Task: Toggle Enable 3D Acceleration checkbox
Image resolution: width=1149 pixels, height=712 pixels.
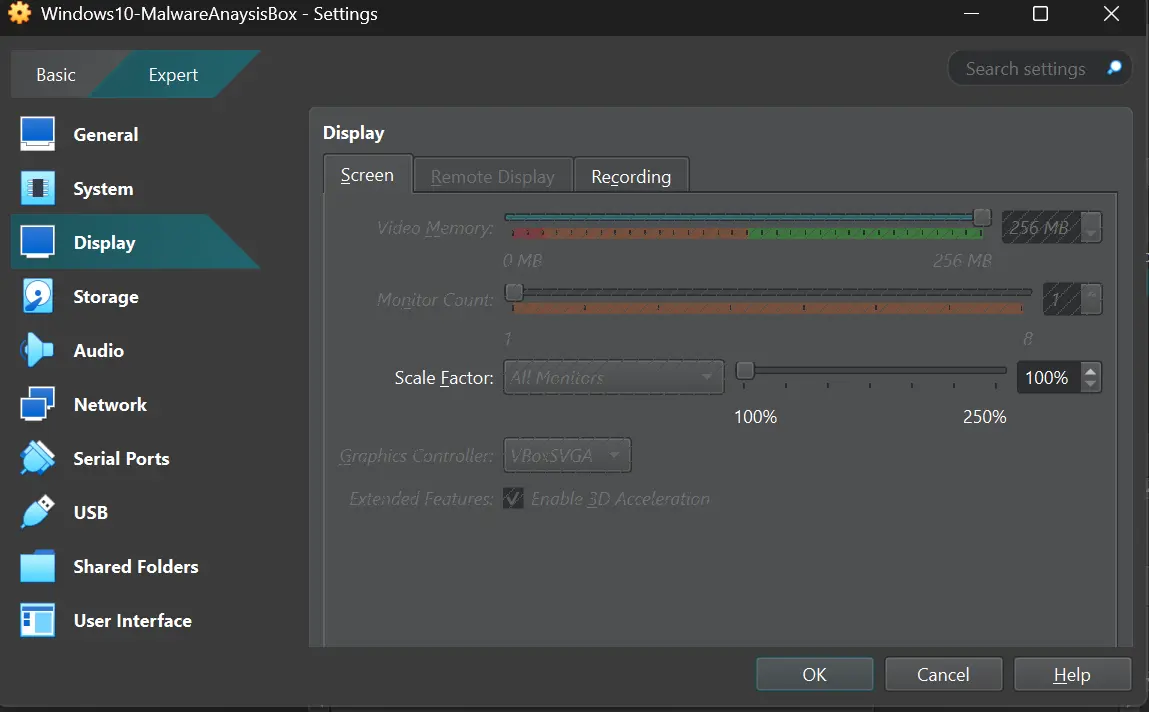Action: pyautogui.click(x=514, y=499)
